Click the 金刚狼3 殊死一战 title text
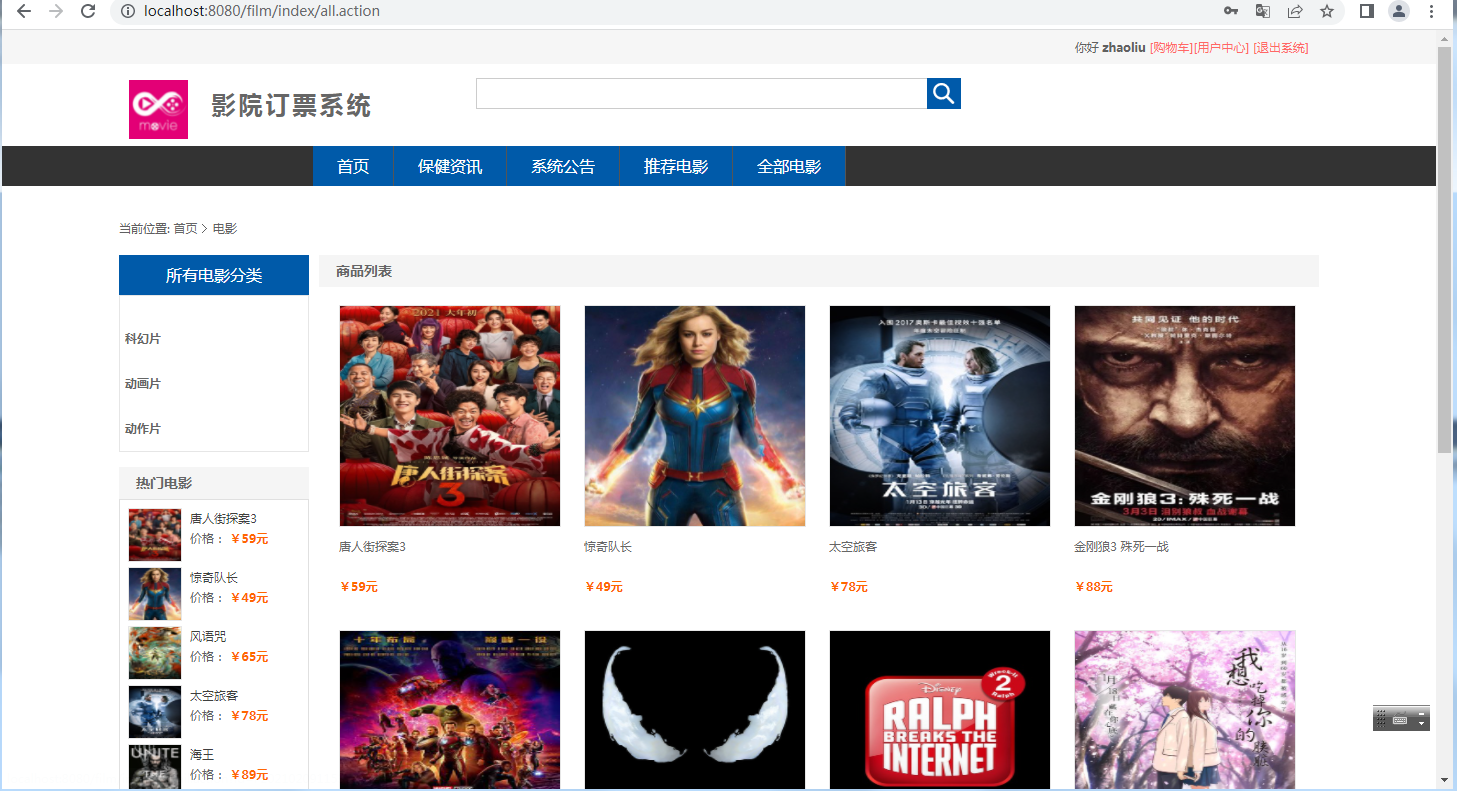The height and width of the screenshot is (791, 1457). (x=1121, y=547)
